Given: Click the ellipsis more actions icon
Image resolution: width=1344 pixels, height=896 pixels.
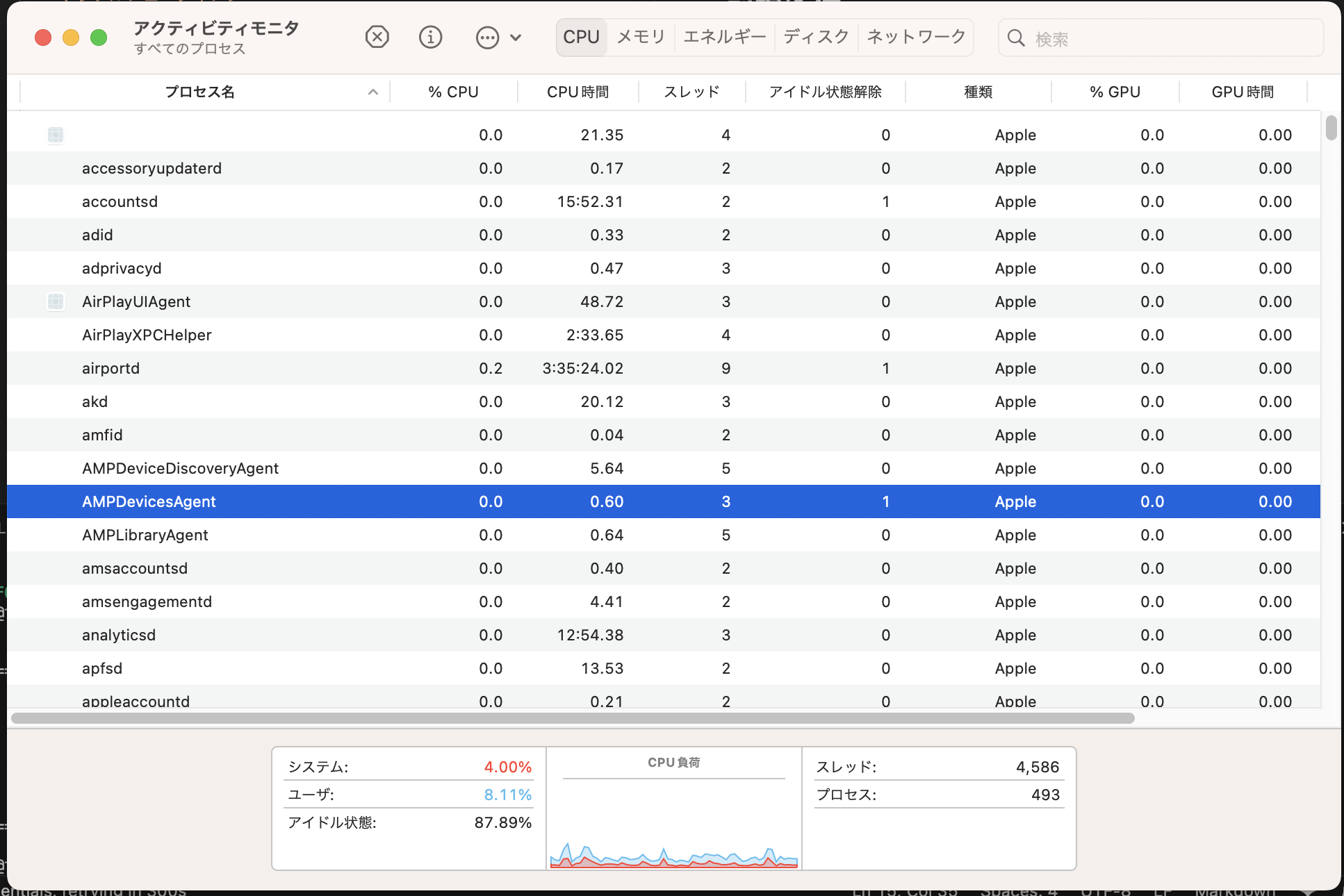Looking at the screenshot, I should pos(487,38).
